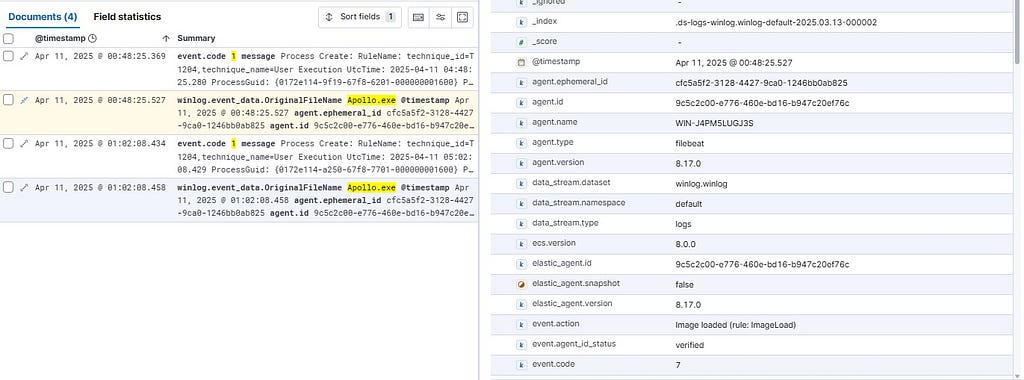This screenshot has height=380, width=1024.
Task: Click the keyword icon beside agent.id
Action: click(x=521, y=103)
